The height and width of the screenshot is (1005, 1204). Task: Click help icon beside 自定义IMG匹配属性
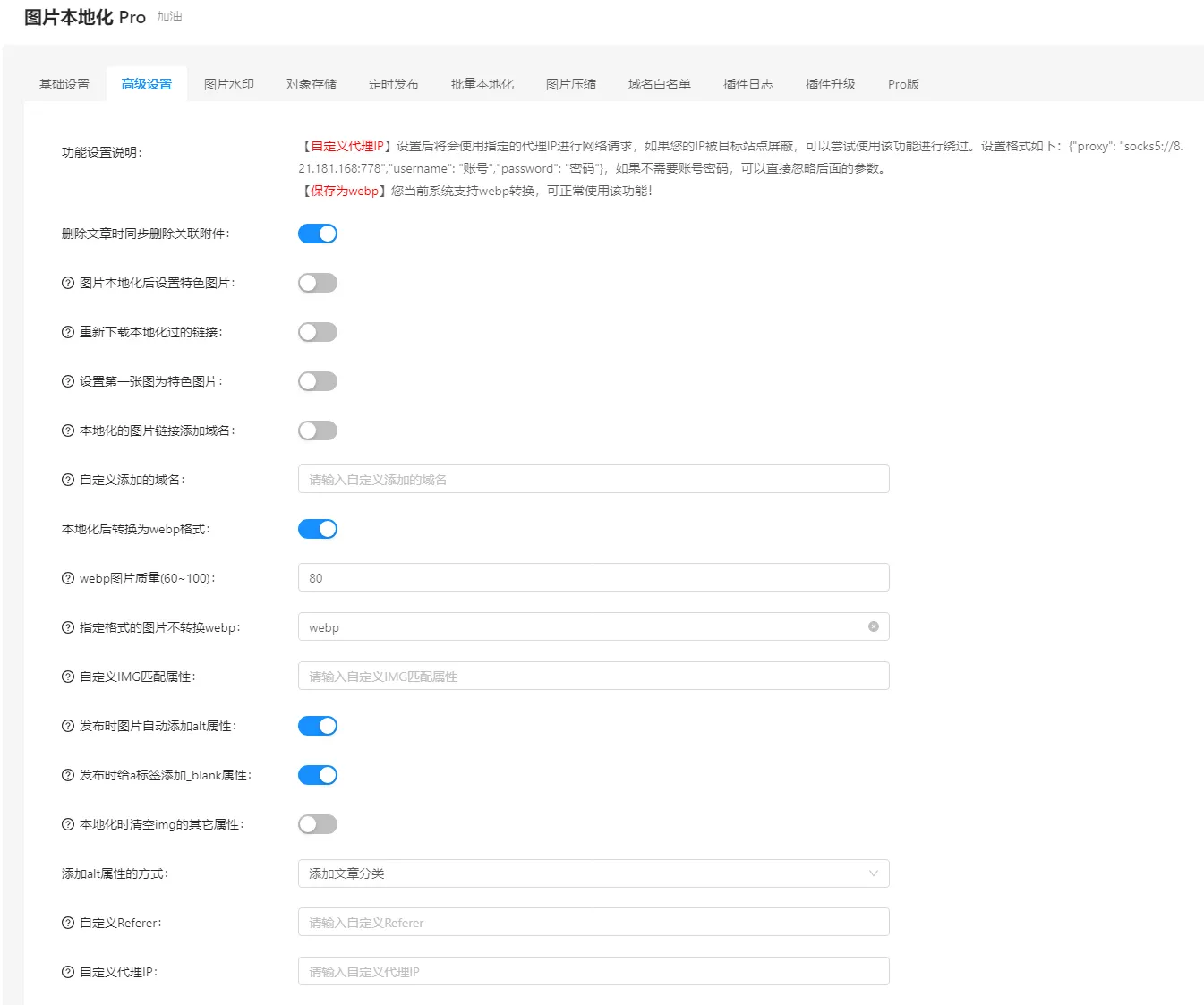click(68, 677)
